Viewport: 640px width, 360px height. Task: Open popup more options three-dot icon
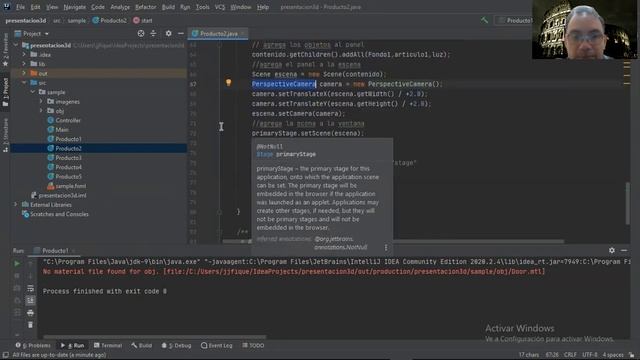pos(386,247)
